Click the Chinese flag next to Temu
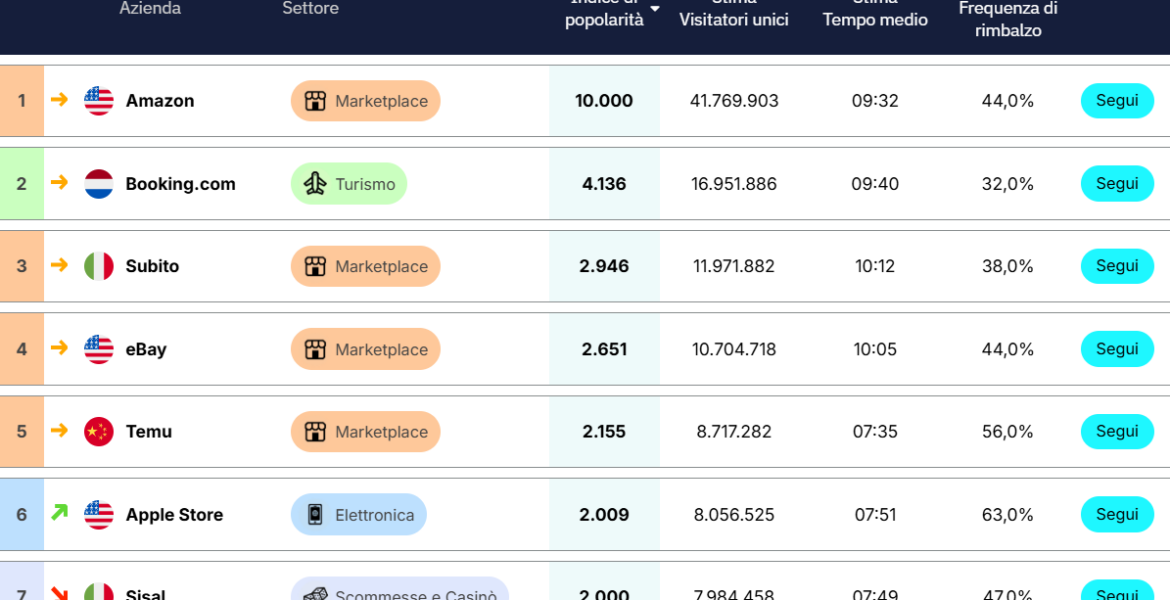Screen dimensions: 1170x600 tap(98, 431)
